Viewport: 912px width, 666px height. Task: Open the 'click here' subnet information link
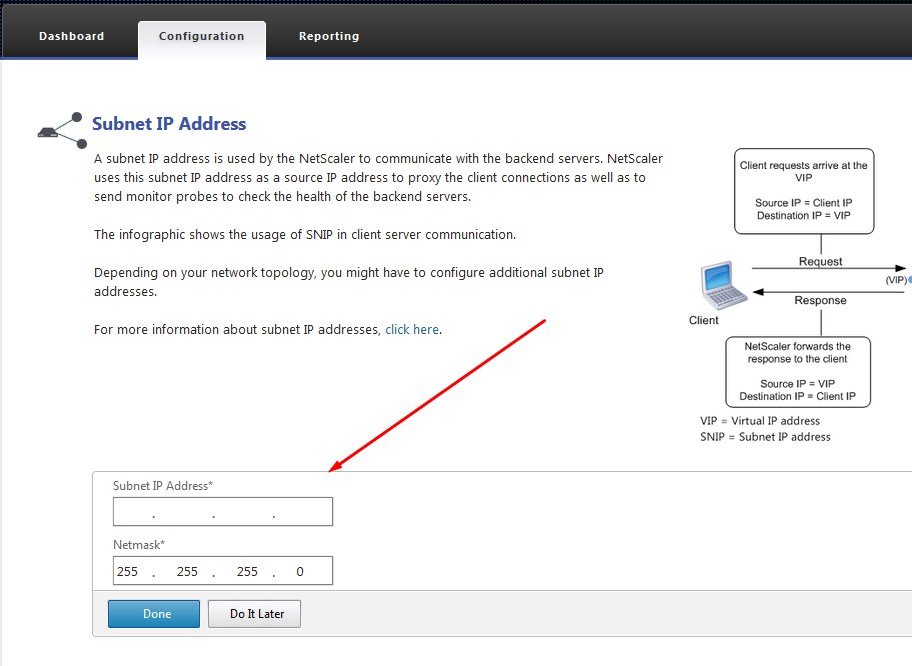(x=412, y=329)
